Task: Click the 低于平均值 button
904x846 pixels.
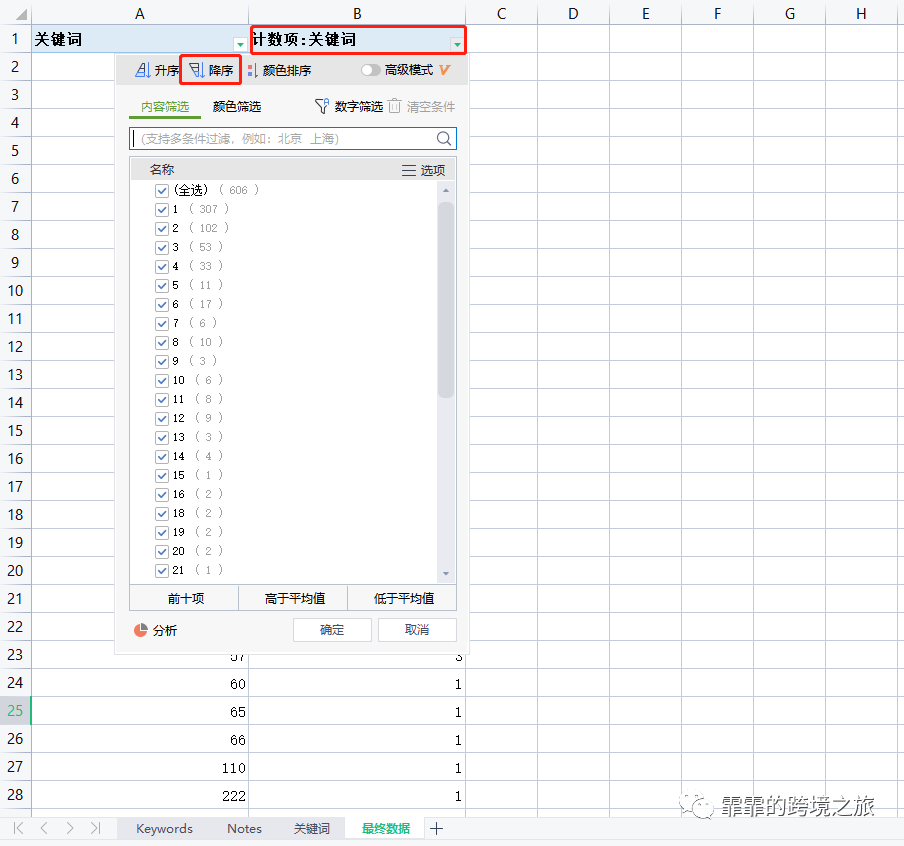Action: [402, 598]
